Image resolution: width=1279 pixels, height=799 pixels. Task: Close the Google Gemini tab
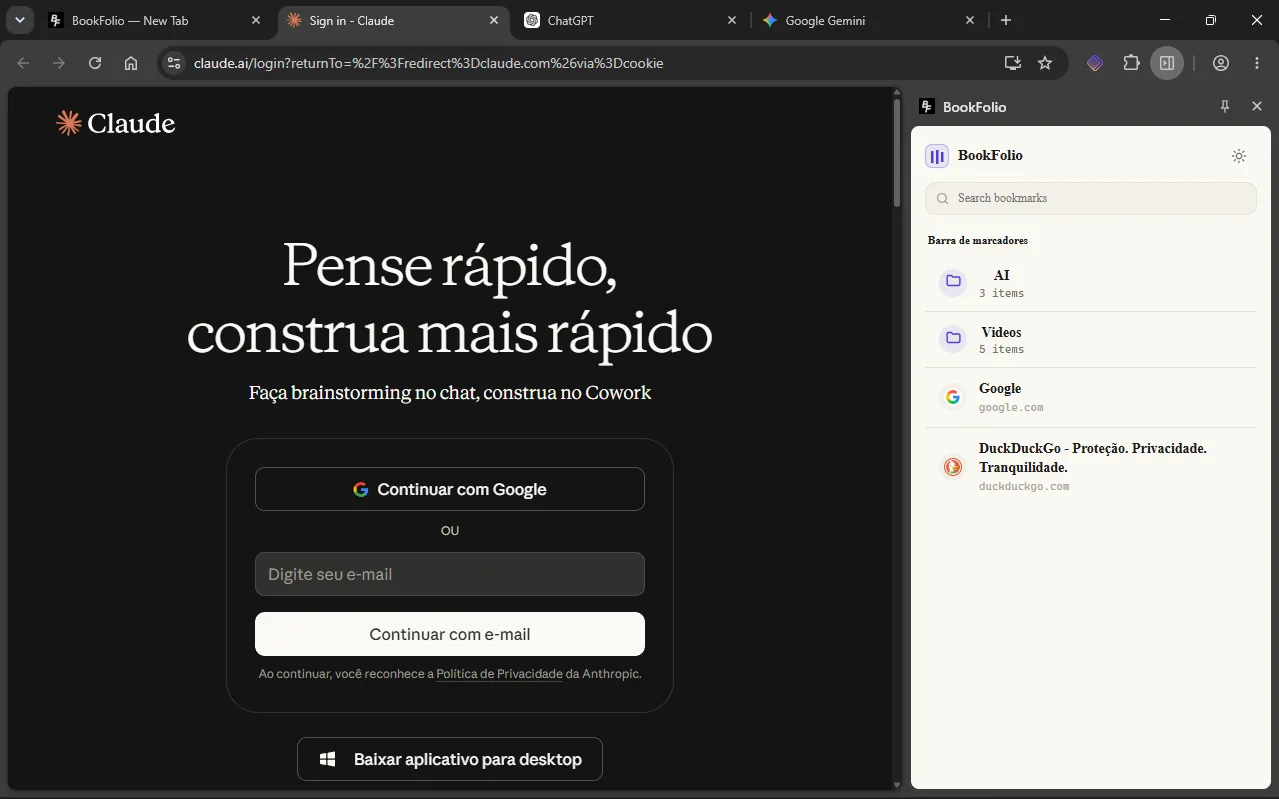(969, 20)
